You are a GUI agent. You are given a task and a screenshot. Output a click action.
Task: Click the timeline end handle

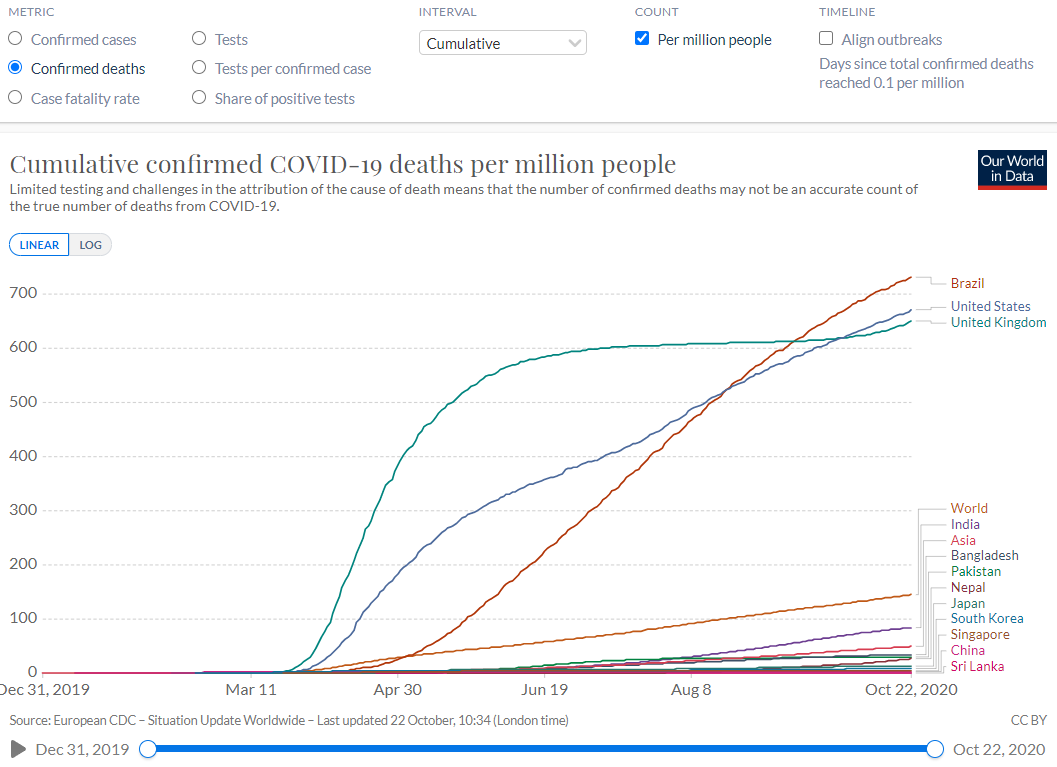(x=935, y=749)
